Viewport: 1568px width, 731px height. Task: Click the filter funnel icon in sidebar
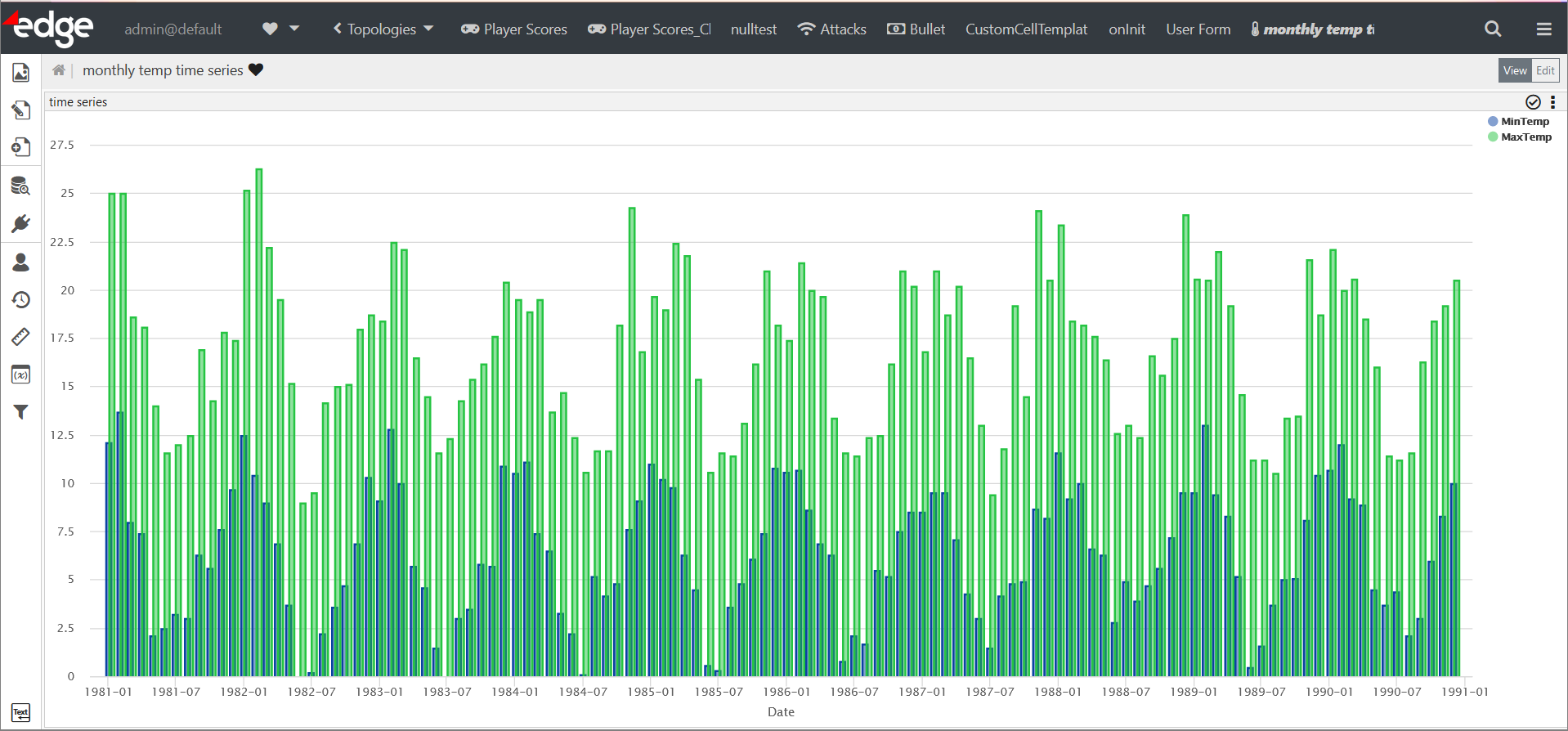[21, 412]
